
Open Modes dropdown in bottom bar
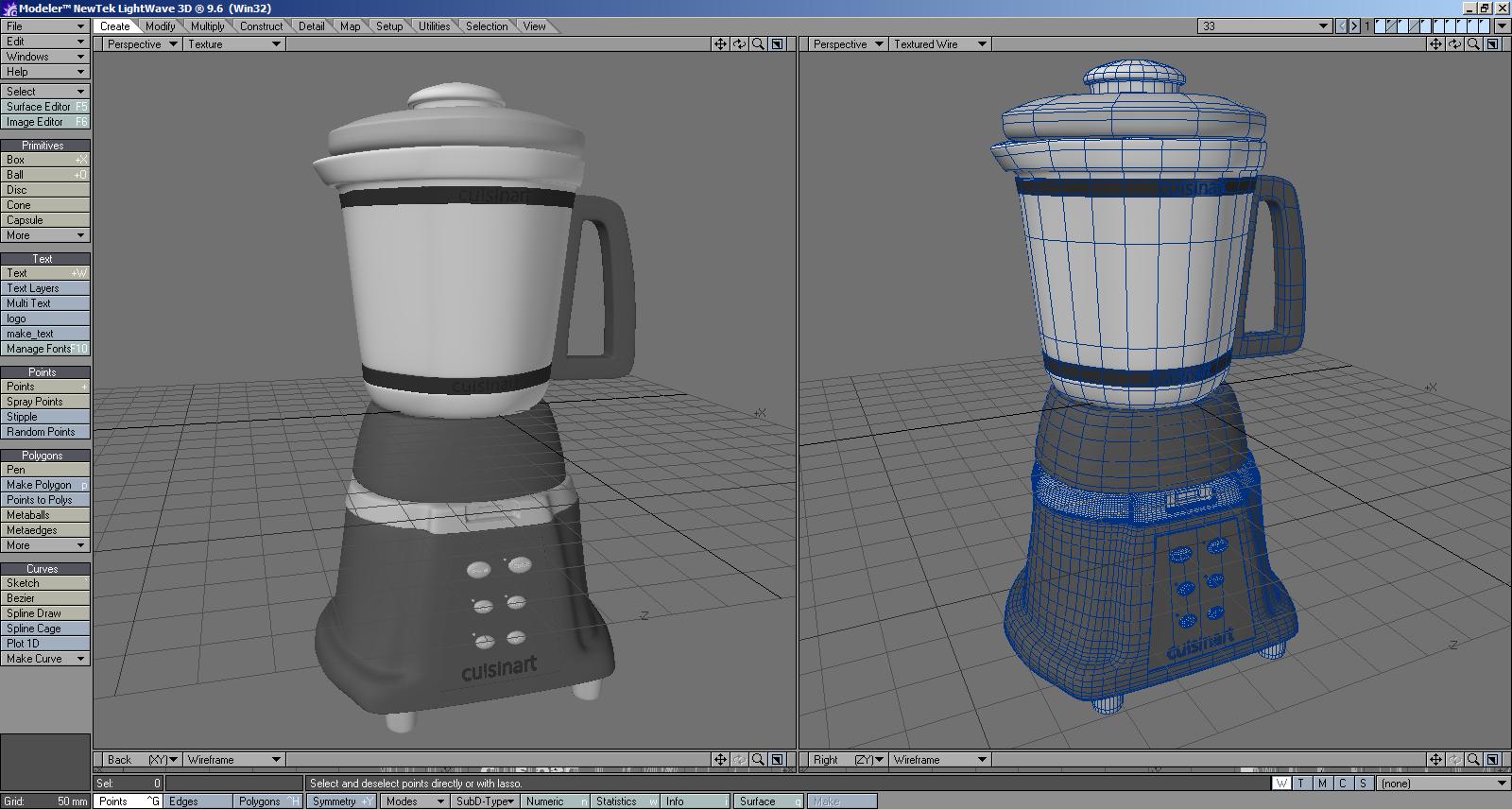tap(414, 801)
